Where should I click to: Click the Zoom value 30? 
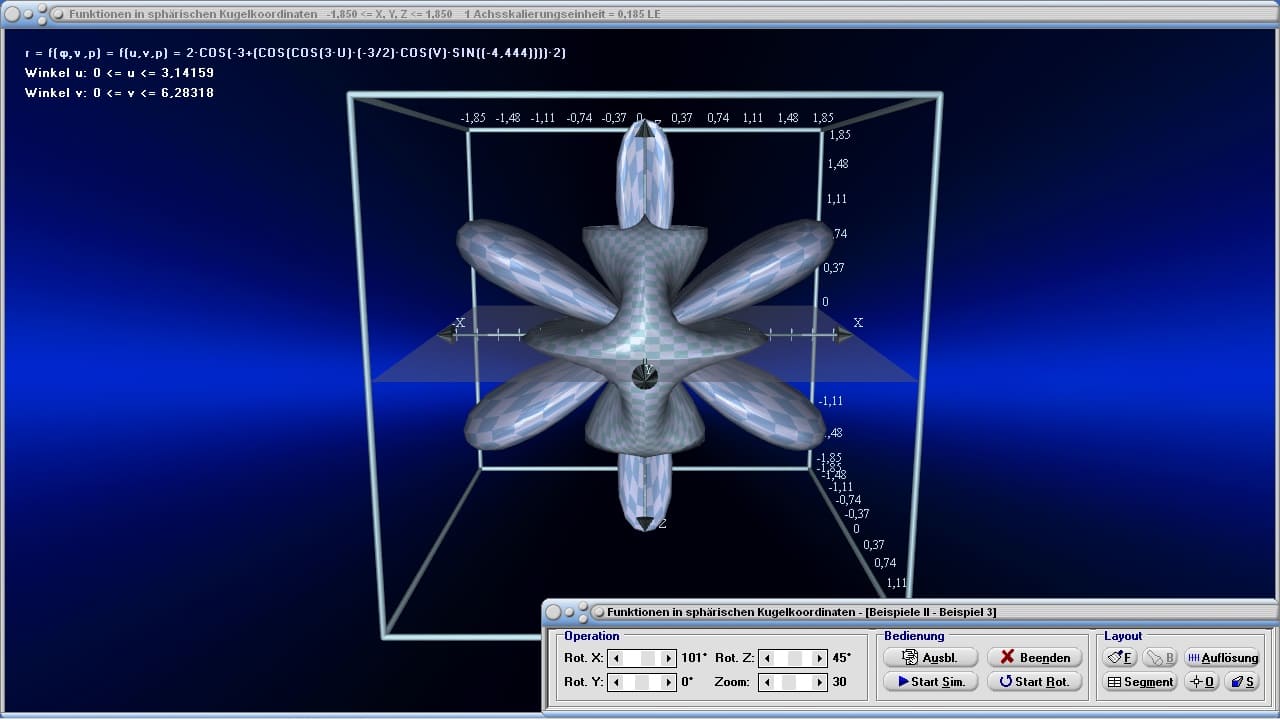(839, 682)
